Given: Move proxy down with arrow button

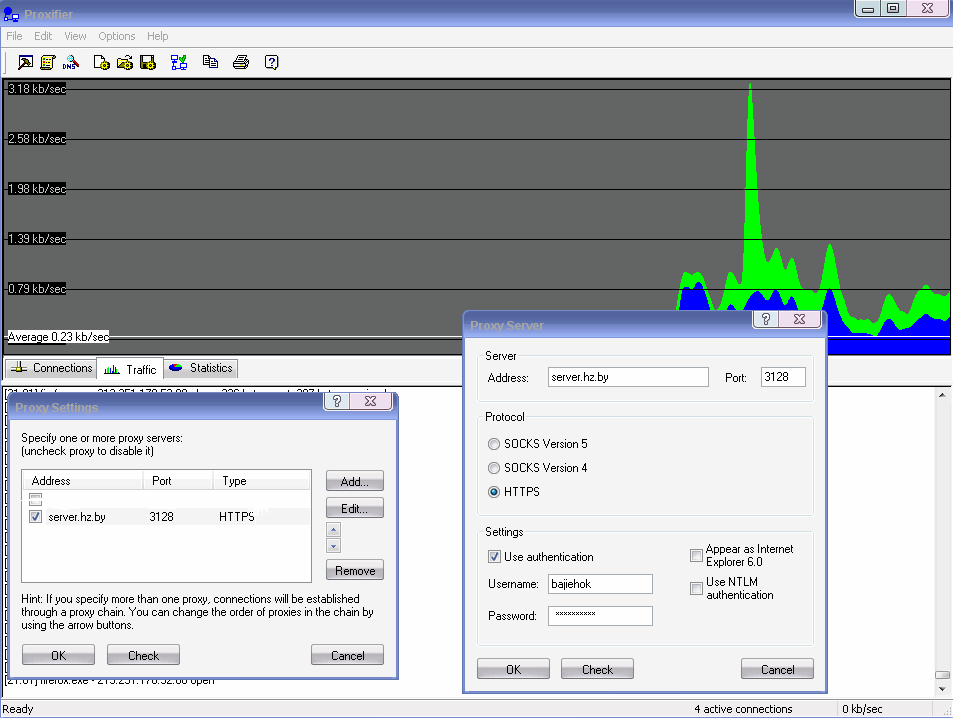Looking at the screenshot, I should pyautogui.click(x=333, y=545).
